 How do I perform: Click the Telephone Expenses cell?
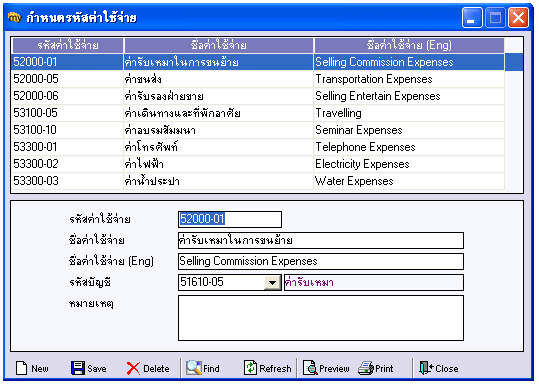click(409, 147)
